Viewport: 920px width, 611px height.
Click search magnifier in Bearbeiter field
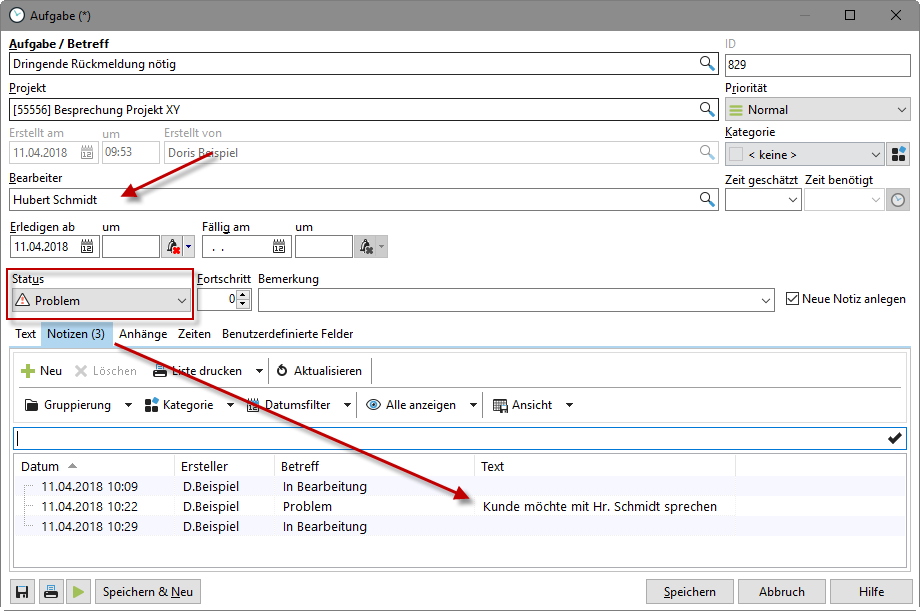706,200
